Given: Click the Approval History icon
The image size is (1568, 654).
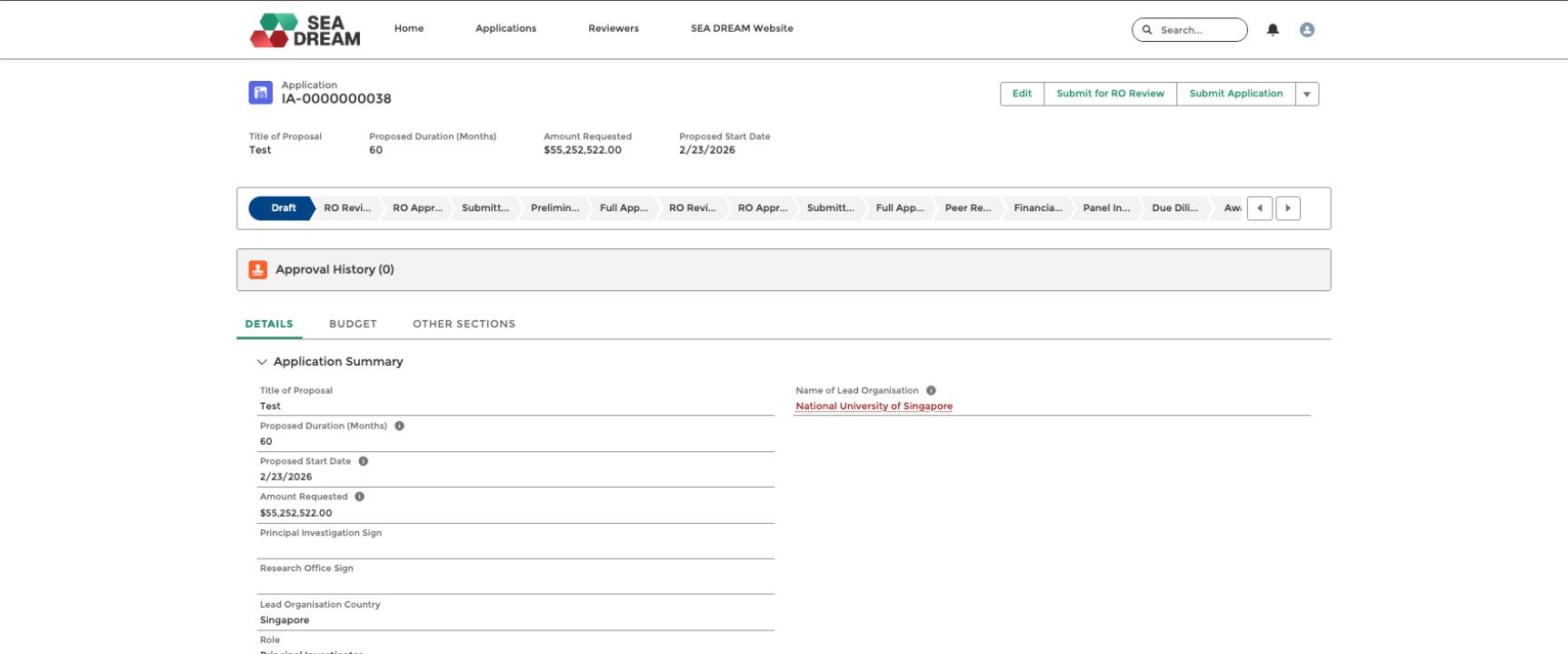Looking at the screenshot, I should pyautogui.click(x=258, y=269).
